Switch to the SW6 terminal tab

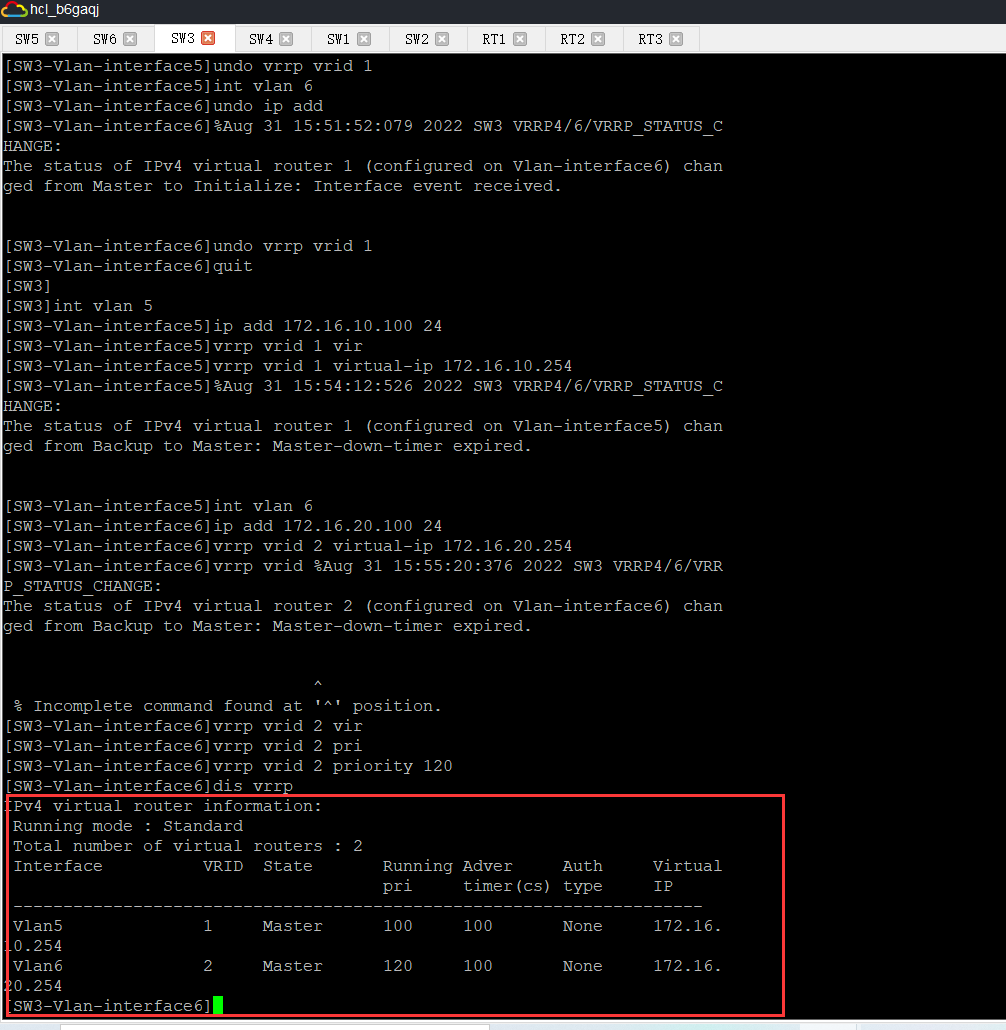click(104, 39)
